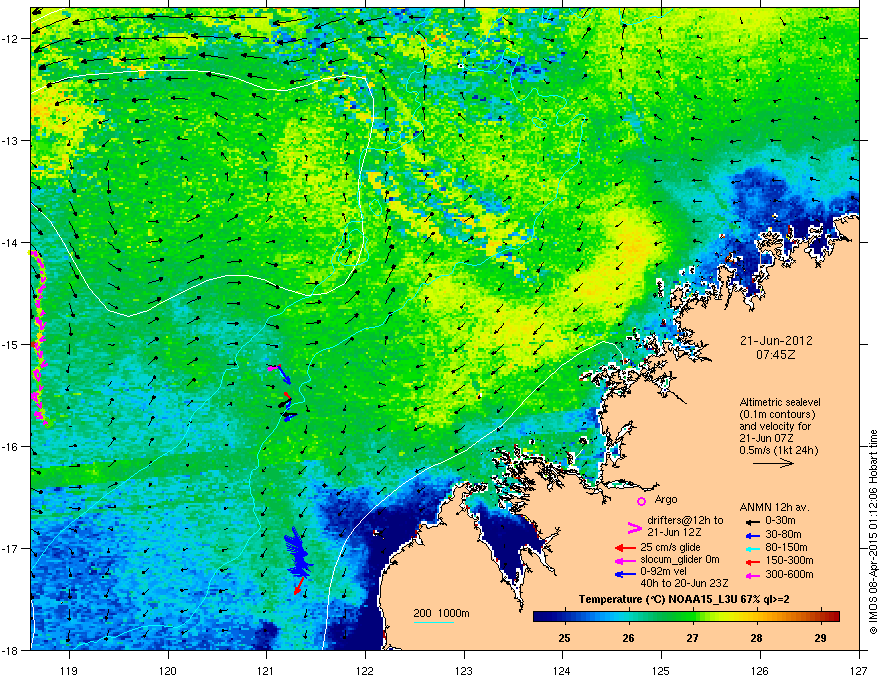This screenshot has width=880, height=680.
Task: Click the latitude axis label -12
Action: pos(11,39)
